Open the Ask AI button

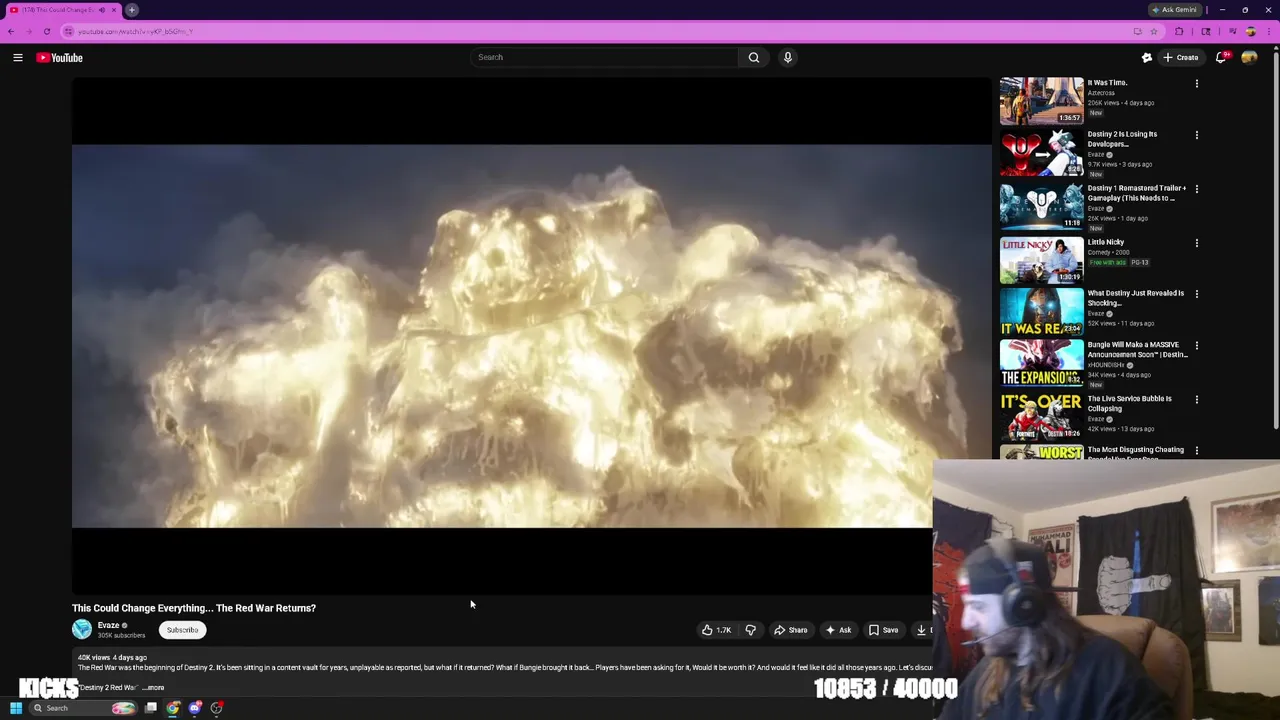click(x=838, y=630)
